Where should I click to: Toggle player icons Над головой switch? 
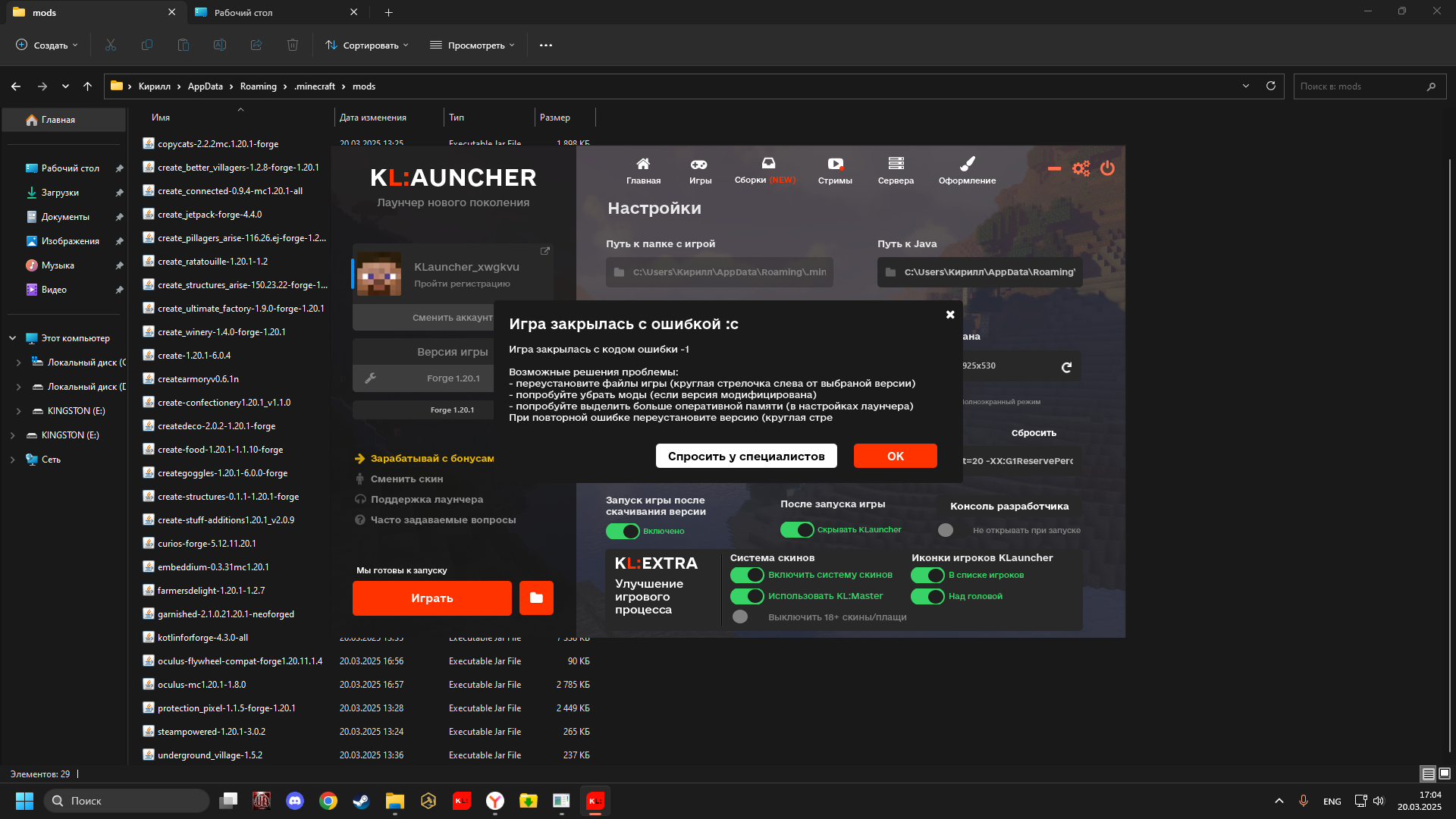point(927,596)
